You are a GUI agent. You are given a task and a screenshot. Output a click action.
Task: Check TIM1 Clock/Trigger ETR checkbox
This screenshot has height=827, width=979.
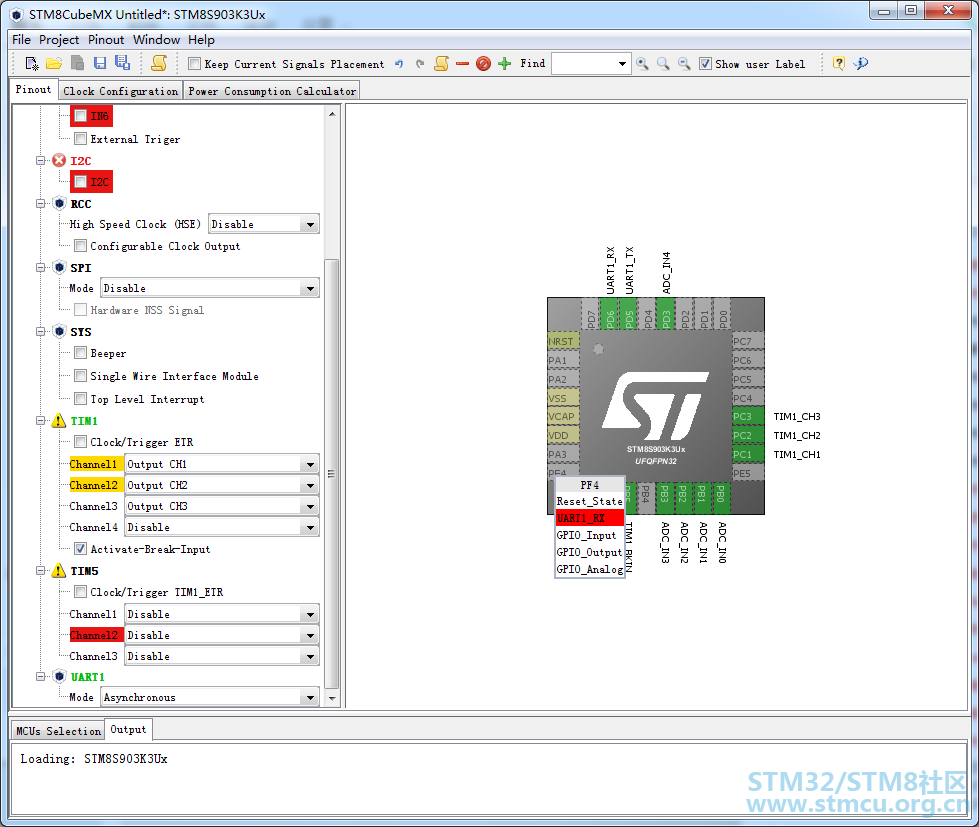click(x=81, y=442)
